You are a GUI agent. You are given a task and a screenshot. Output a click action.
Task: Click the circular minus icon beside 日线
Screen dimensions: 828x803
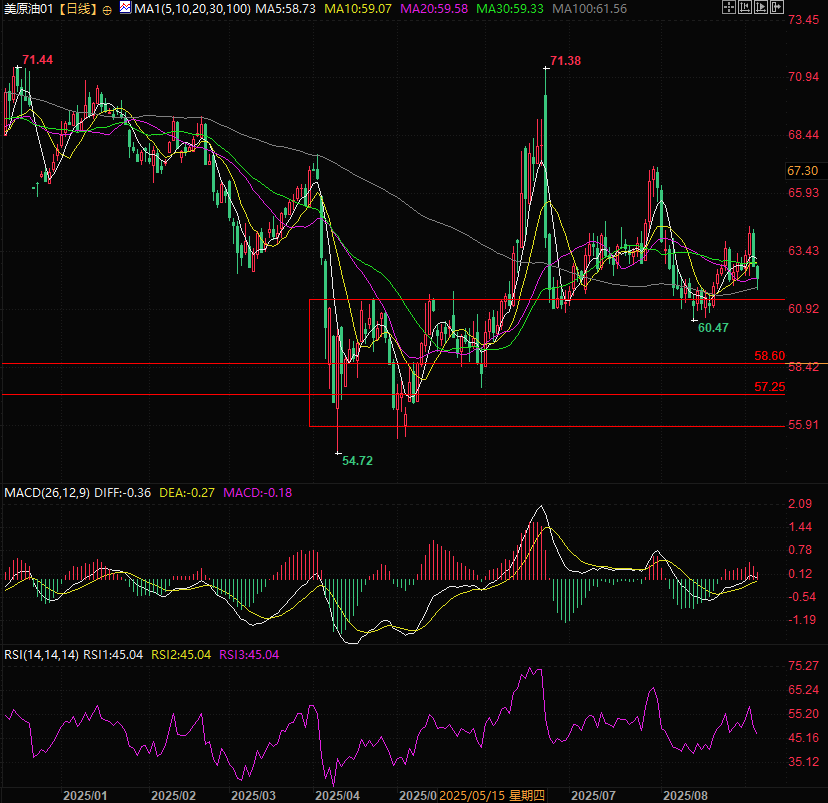click(x=108, y=9)
